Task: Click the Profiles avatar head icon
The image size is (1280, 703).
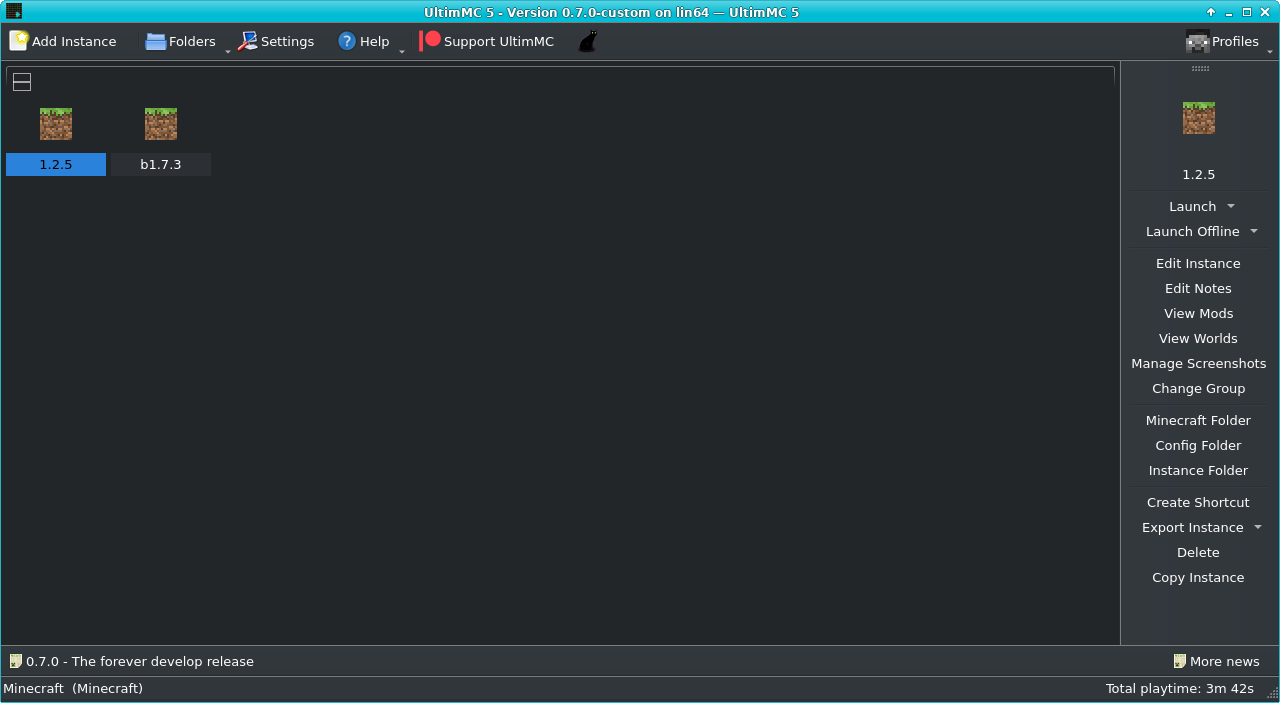Action: [x=1197, y=41]
